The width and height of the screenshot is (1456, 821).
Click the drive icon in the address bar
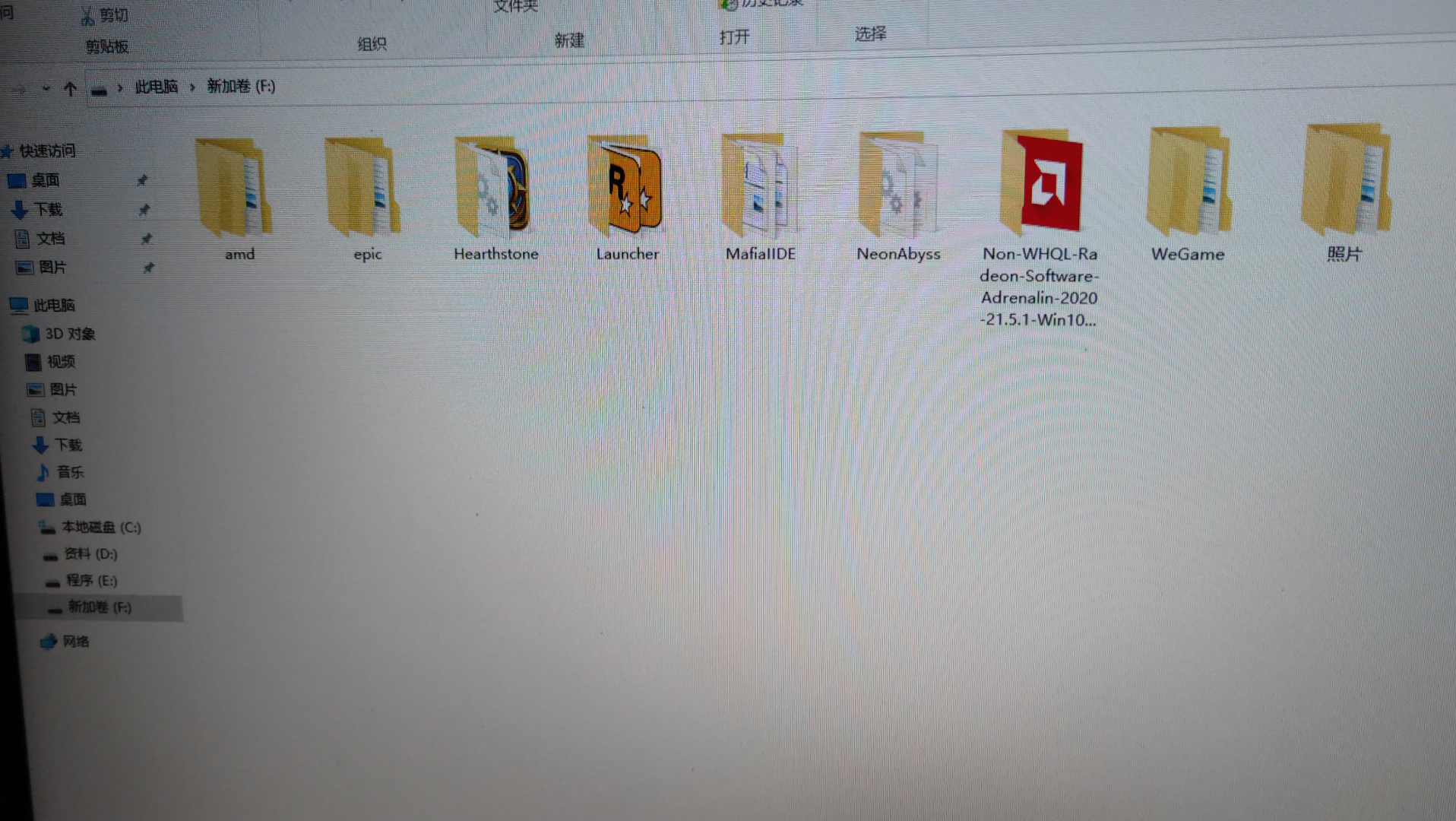pos(99,91)
